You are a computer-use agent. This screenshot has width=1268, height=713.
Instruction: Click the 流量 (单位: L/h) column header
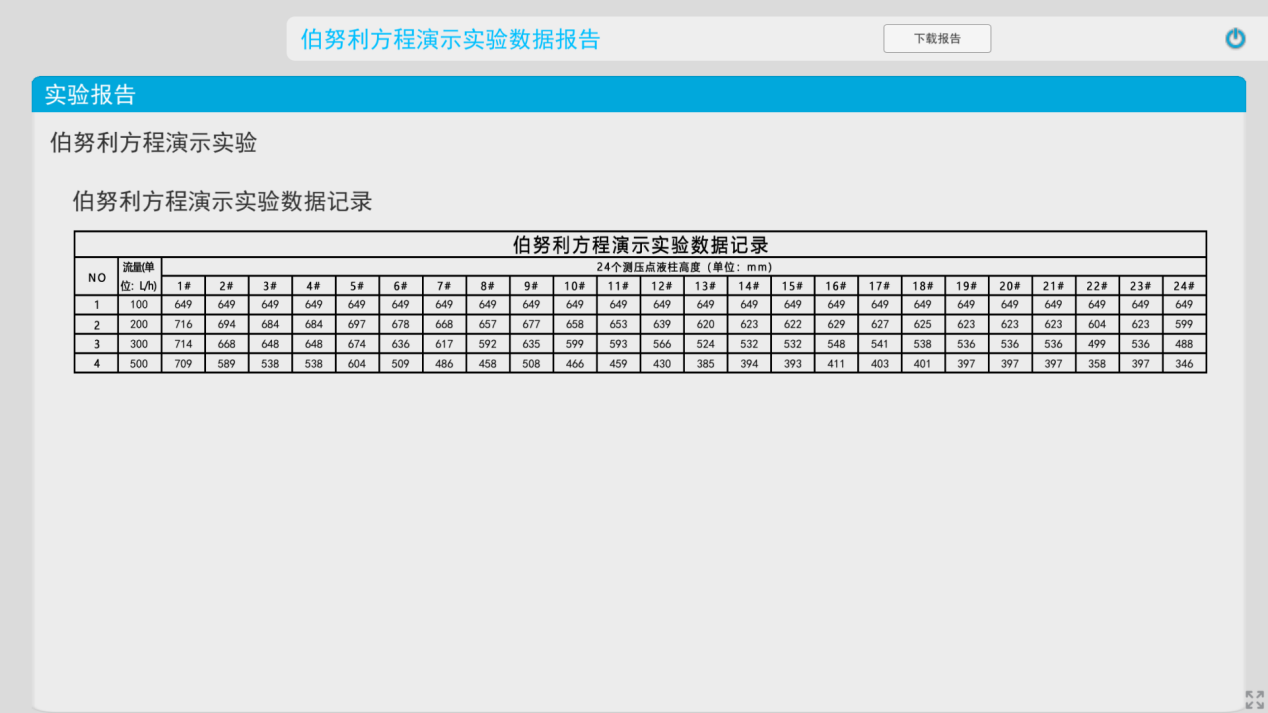point(139,276)
